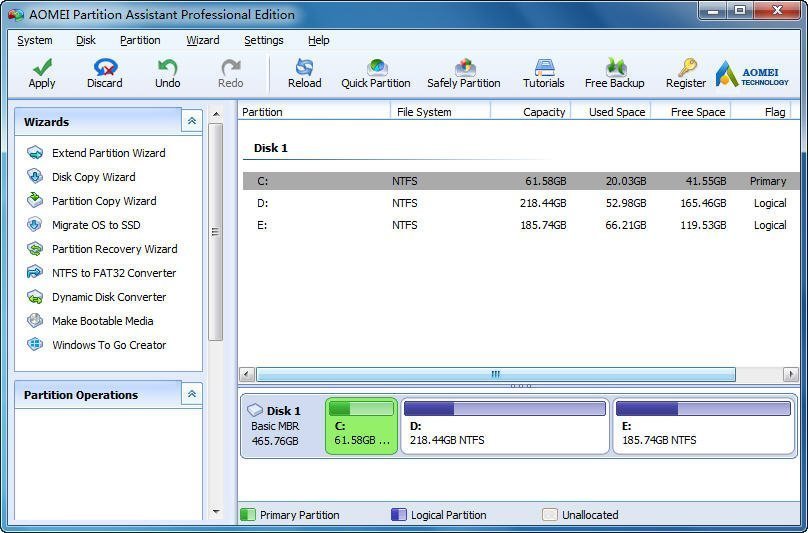Viewport: 808px width, 533px height.
Task: Reload disks using the Reload icon
Action: tap(305, 67)
